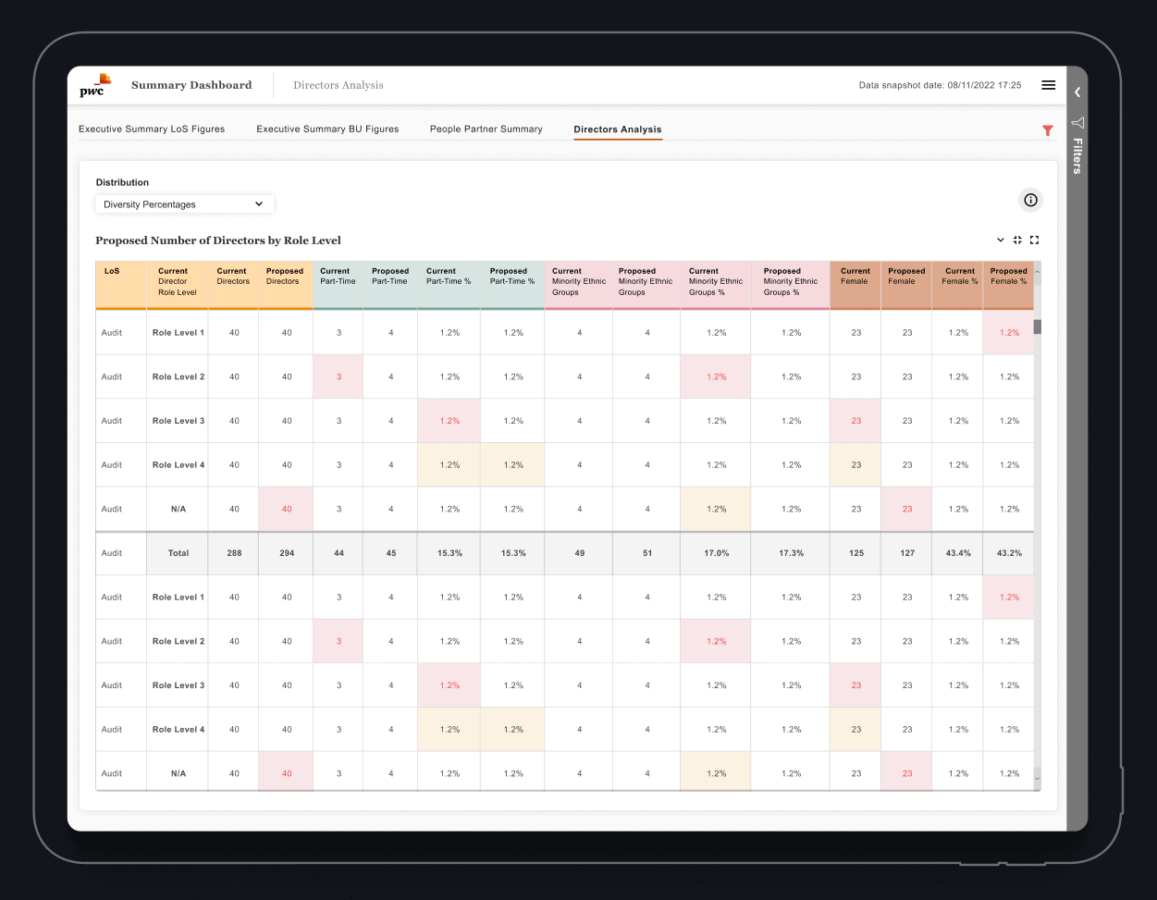Click the red filter funnel icon
The width and height of the screenshot is (1157, 900).
[x=1048, y=130]
